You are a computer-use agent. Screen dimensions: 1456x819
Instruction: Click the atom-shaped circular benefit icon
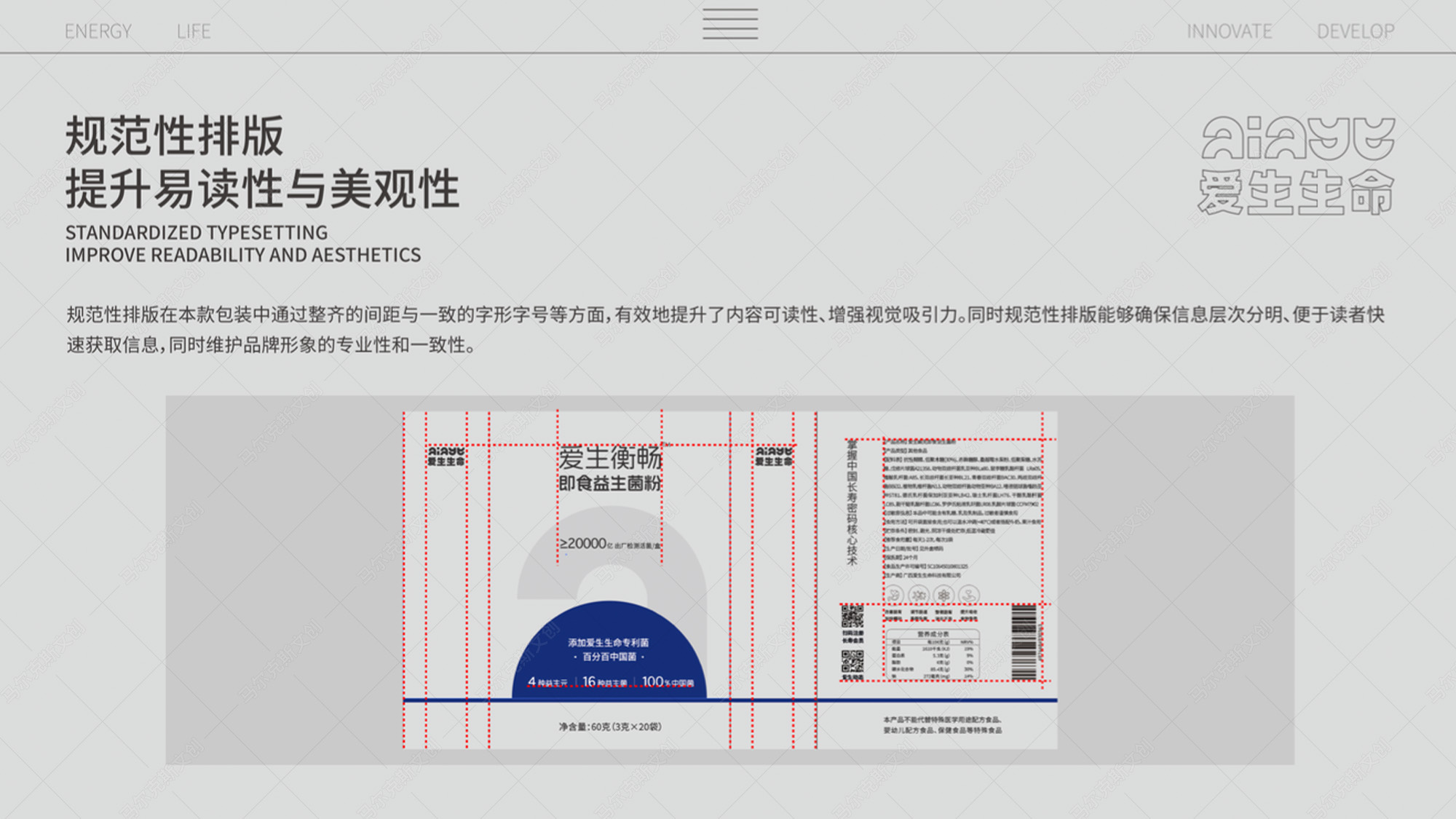tap(943, 596)
